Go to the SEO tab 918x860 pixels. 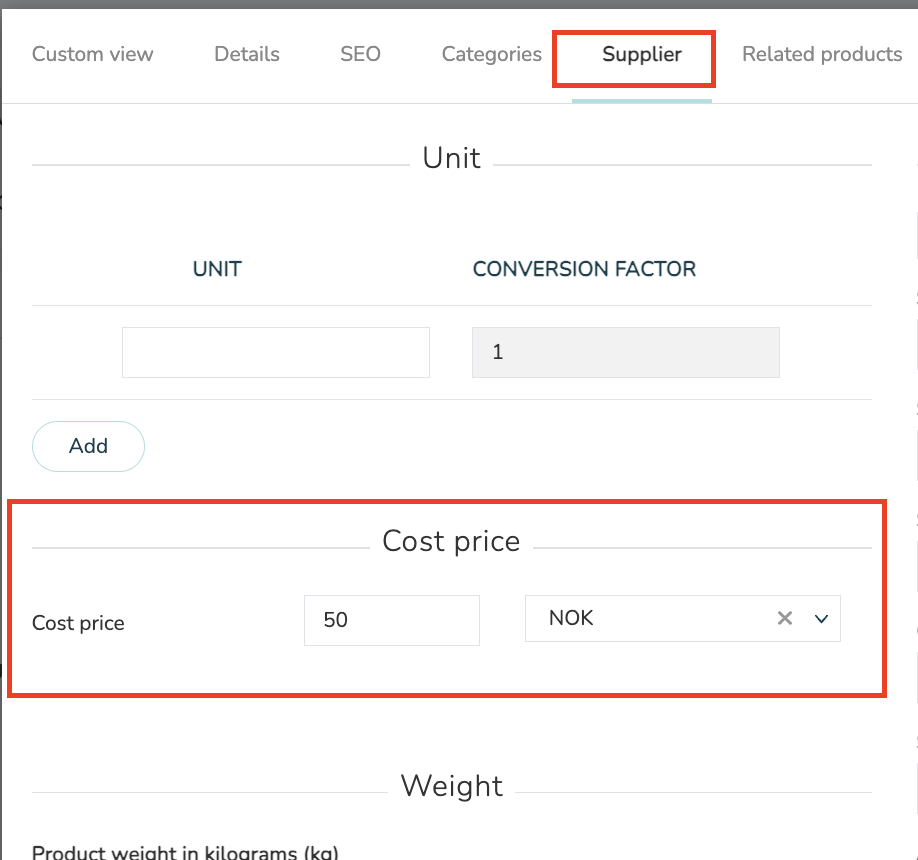coord(360,54)
